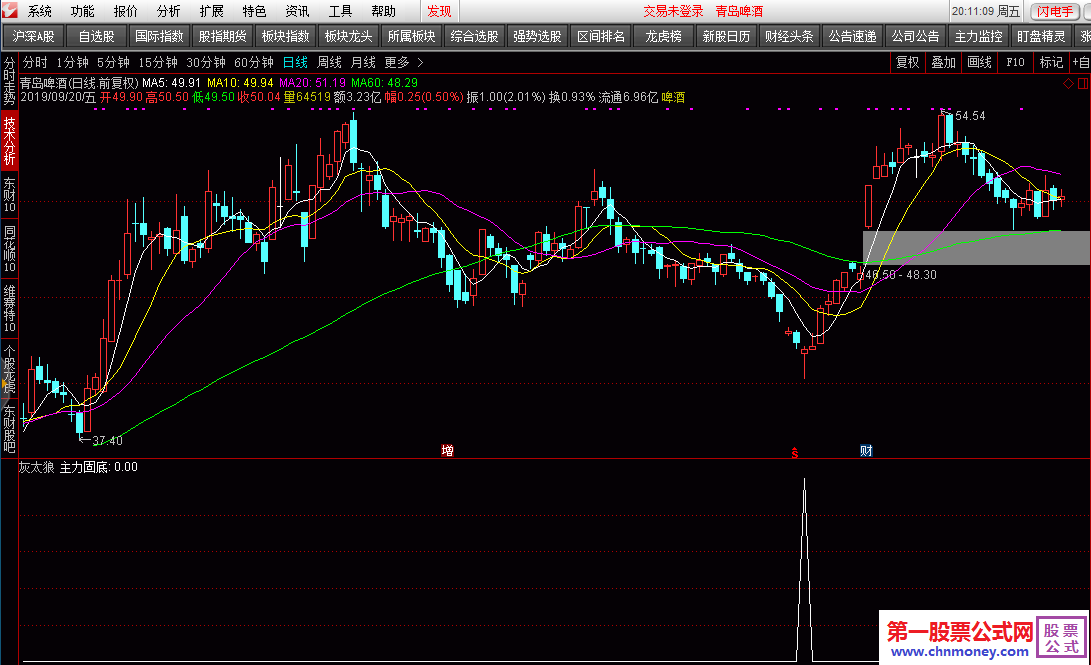Click the 综合选股 toolbar button
The height and width of the screenshot is (665, 1091).
(x=475, y=36)
